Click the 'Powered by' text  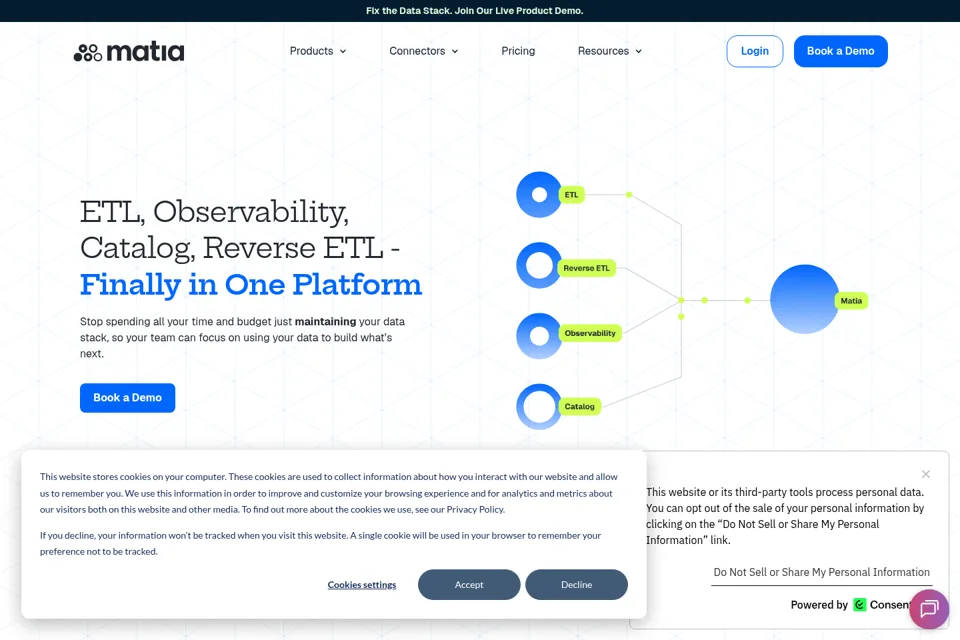[x=819, y=605]
